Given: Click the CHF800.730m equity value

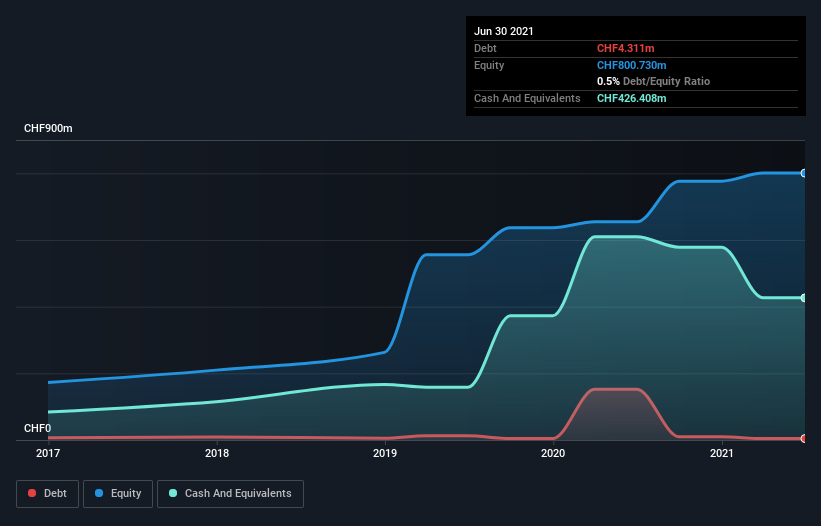Looking at the screenshot, I should pos(631,65).
